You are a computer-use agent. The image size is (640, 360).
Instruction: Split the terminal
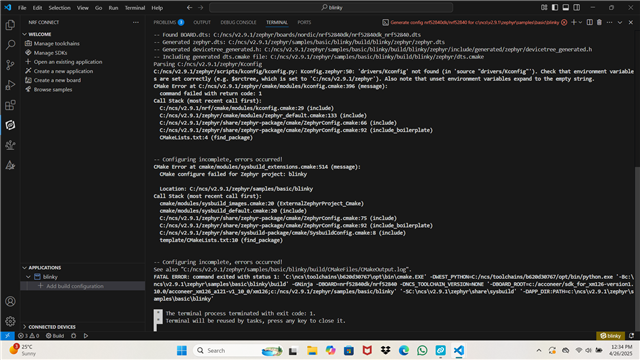(589, 22)
